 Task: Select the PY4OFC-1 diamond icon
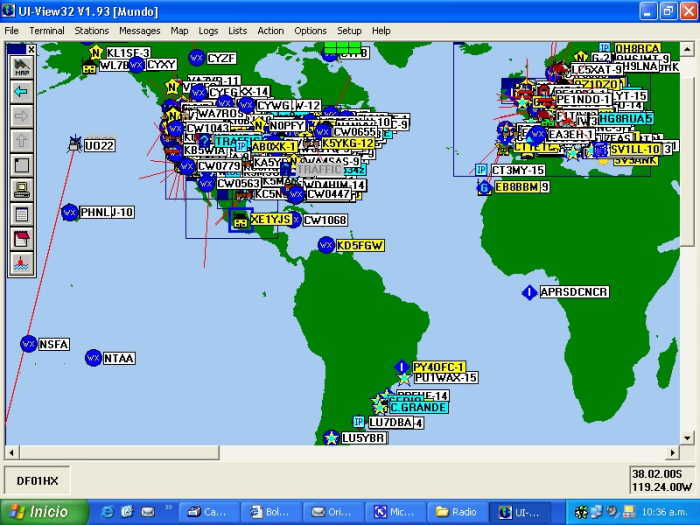[x=402, y=367]
